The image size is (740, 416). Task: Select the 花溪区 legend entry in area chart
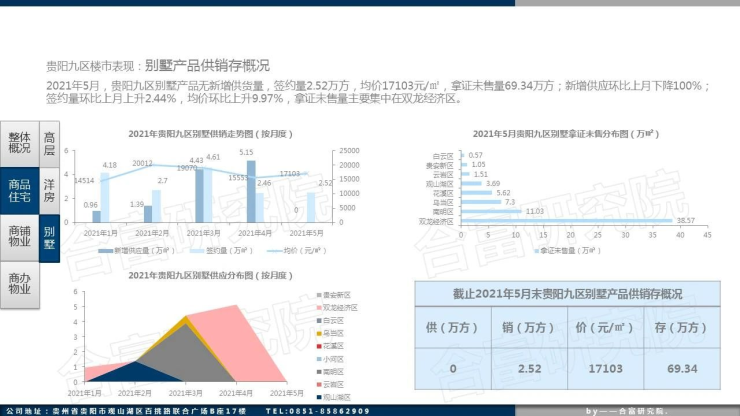pyautogui.click(x=330, y=346)
